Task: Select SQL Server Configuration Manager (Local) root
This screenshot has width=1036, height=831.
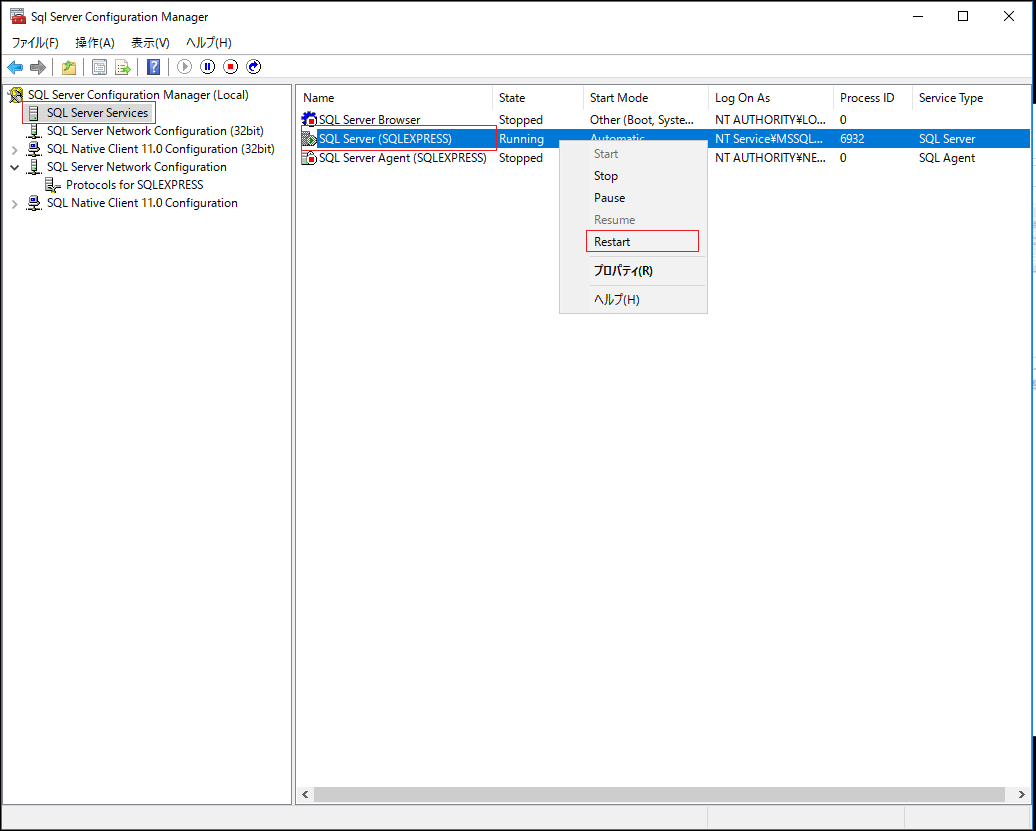Action: point(138,95)
